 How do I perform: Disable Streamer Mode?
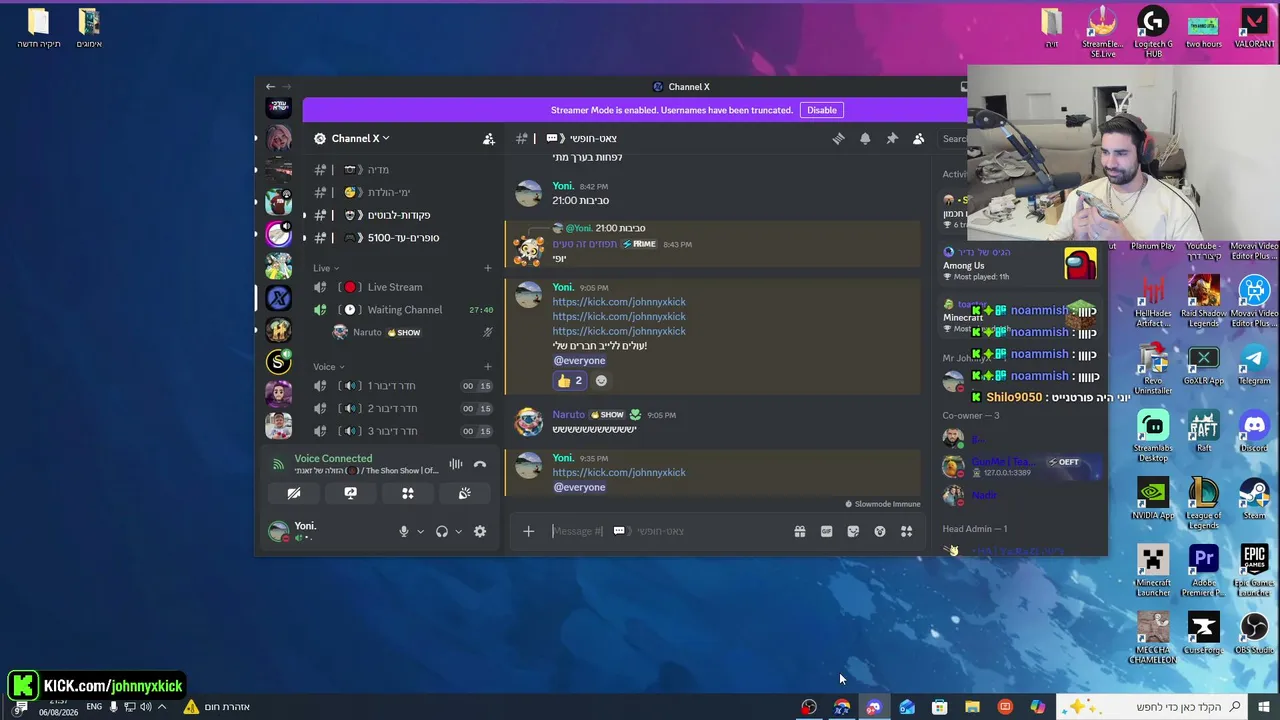pos(822,110)
